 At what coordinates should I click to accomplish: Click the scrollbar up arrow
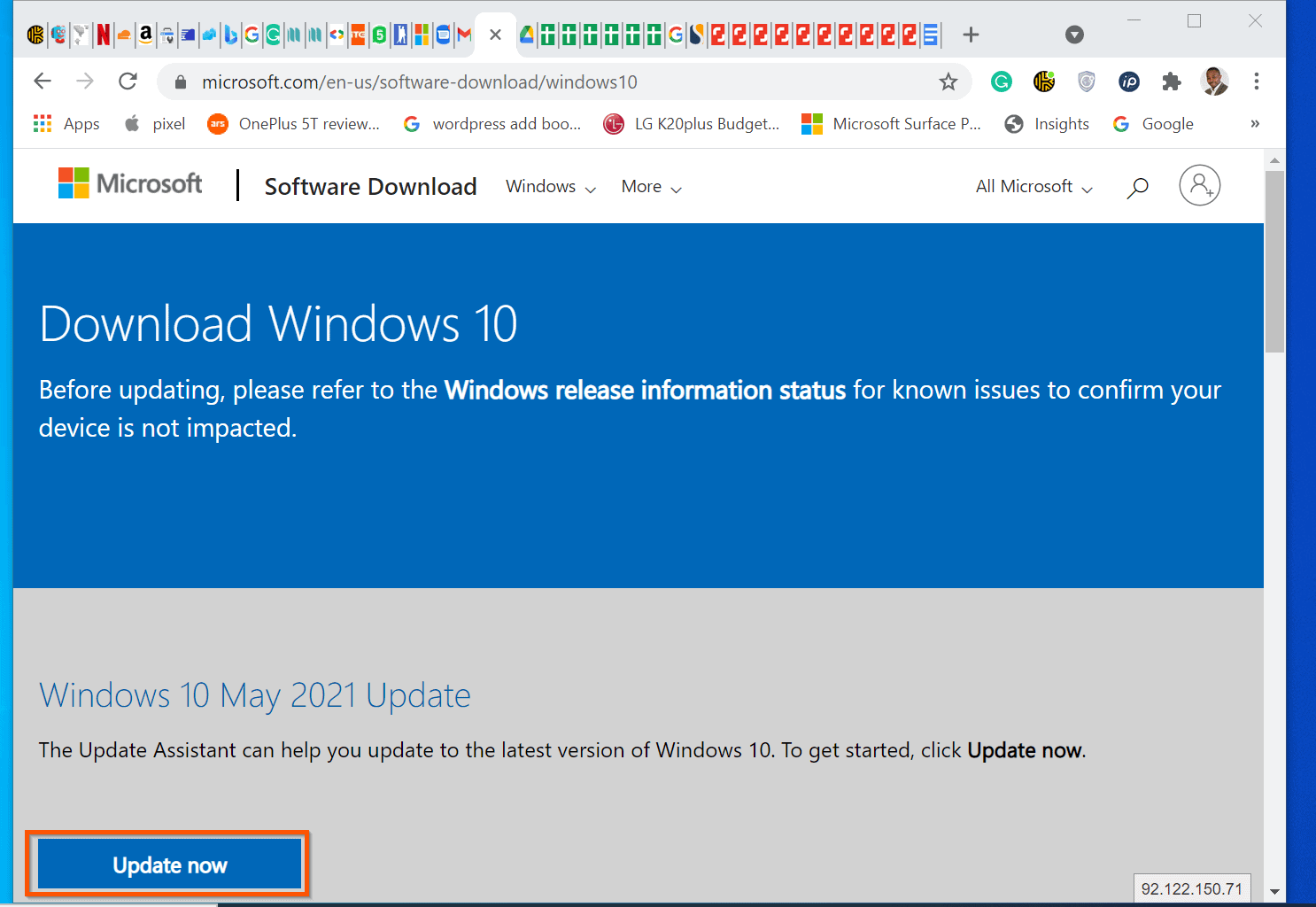point(1274,160)
